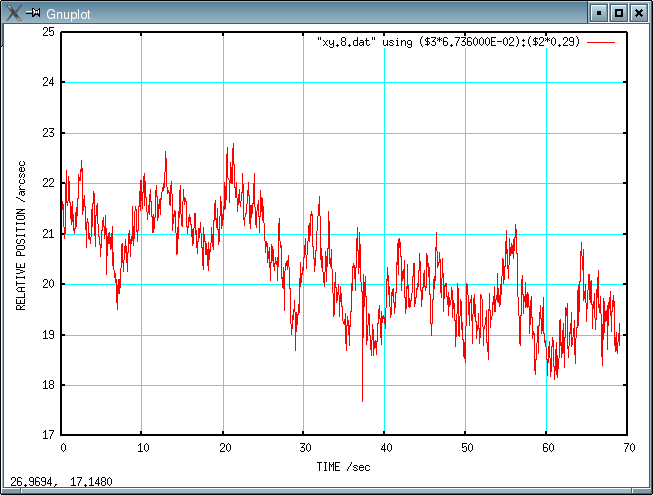
Task: Maximize the Gnuplot window
Action: click(618, 13)
